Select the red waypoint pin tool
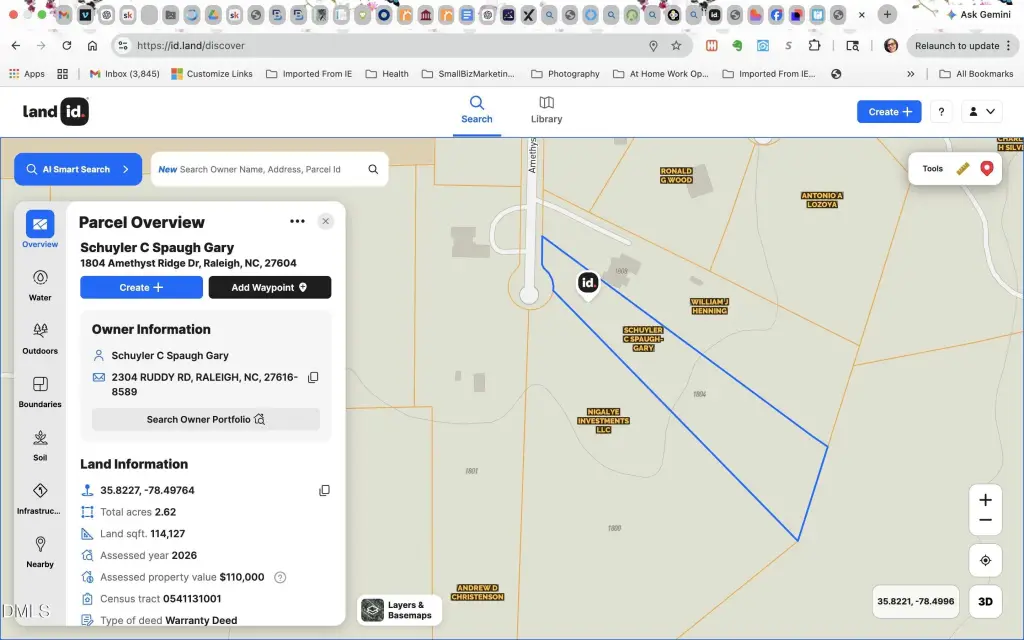 coord(987,168)
